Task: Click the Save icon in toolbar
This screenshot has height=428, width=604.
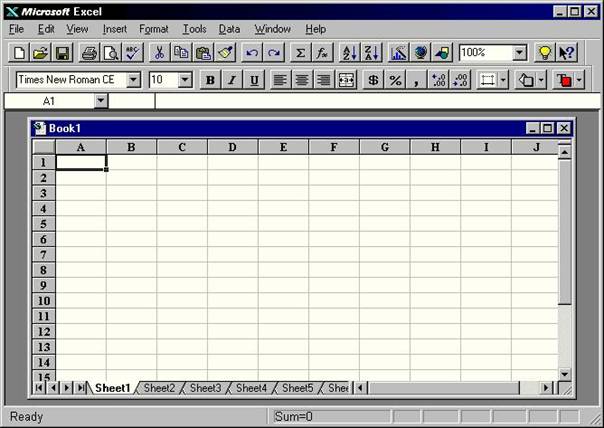Action: pyautogui.click(x=62, y=53)
